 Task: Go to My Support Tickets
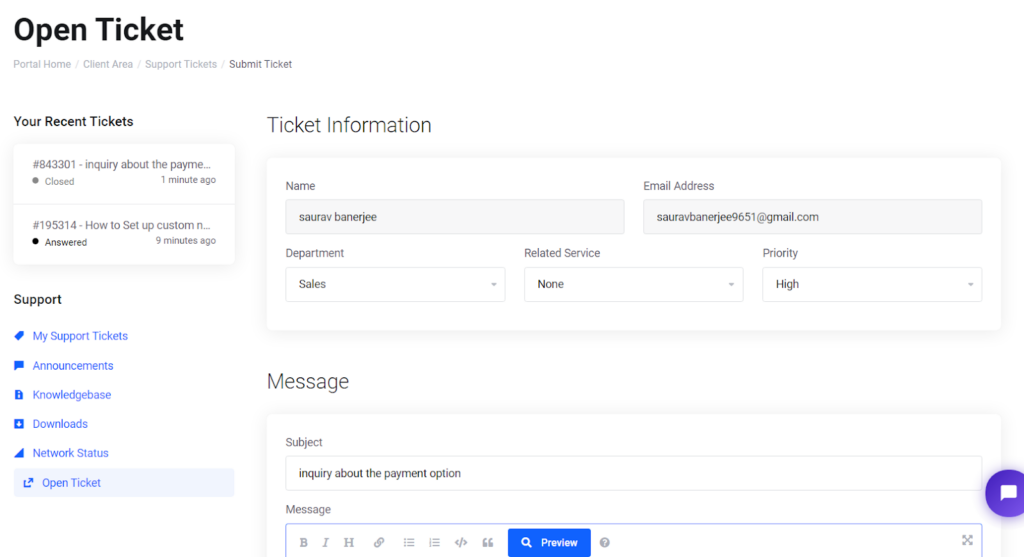click(80, 336)
